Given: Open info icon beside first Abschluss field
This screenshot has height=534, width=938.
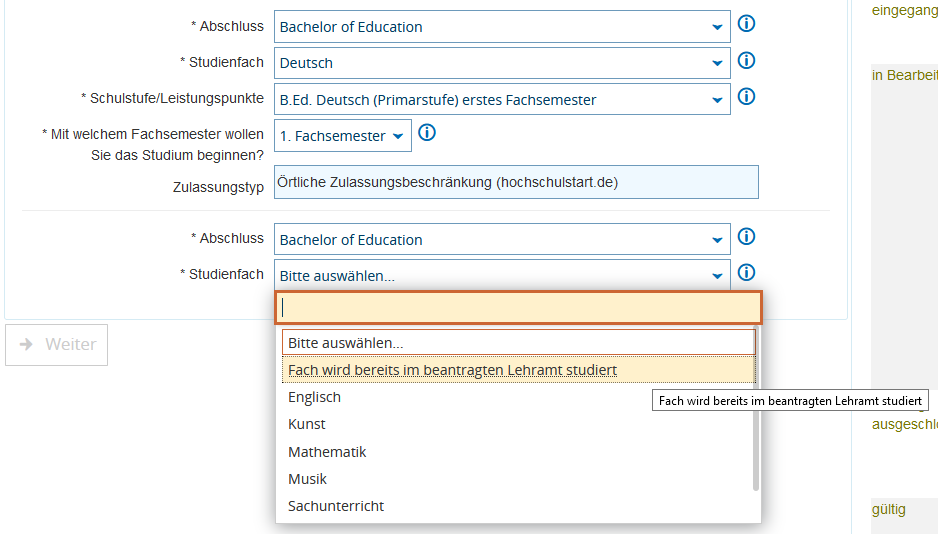Looking at the screenshot, I should (x=746, y=24).
